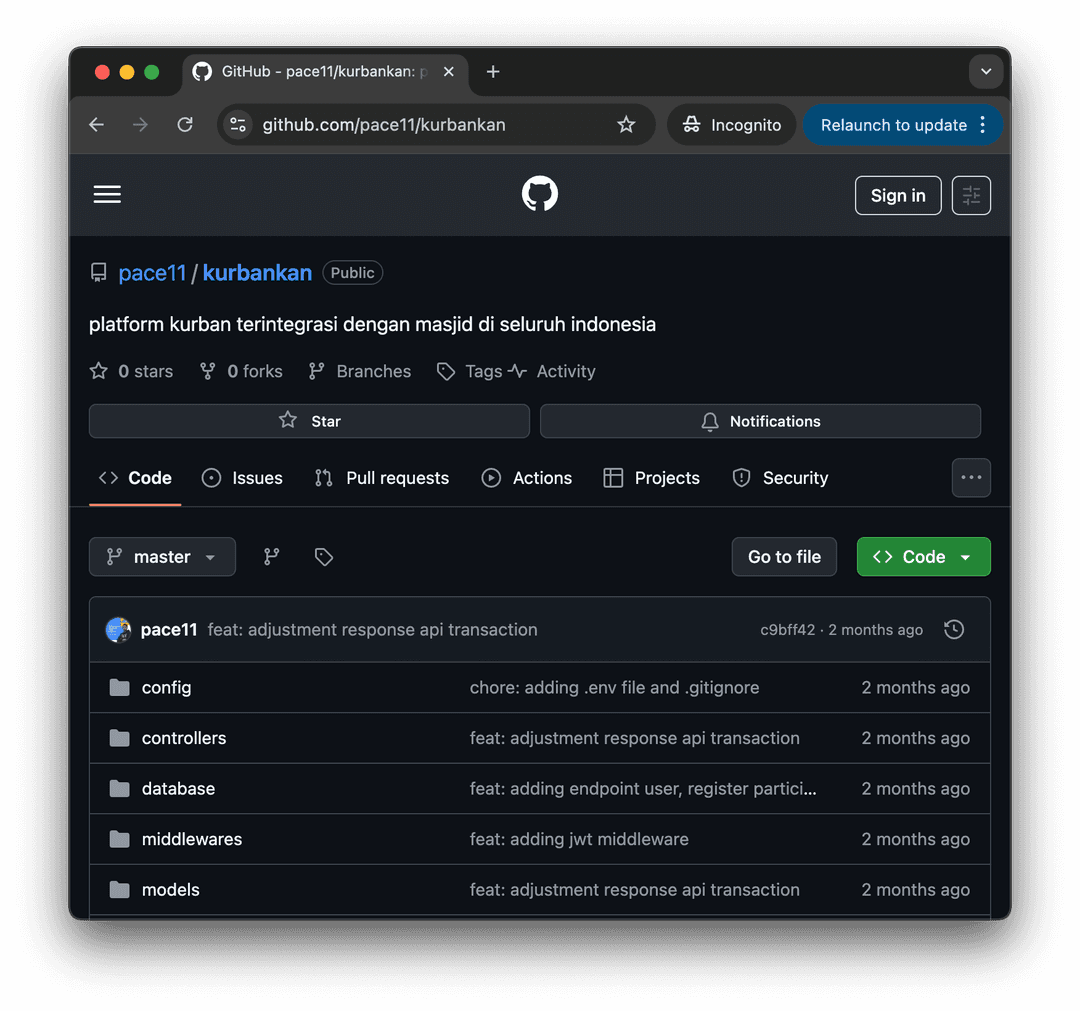Click the tags icon beside branches
The height and width of the screenshot is (1011, 1080).
pyautogui.click(x=323, y=557)
